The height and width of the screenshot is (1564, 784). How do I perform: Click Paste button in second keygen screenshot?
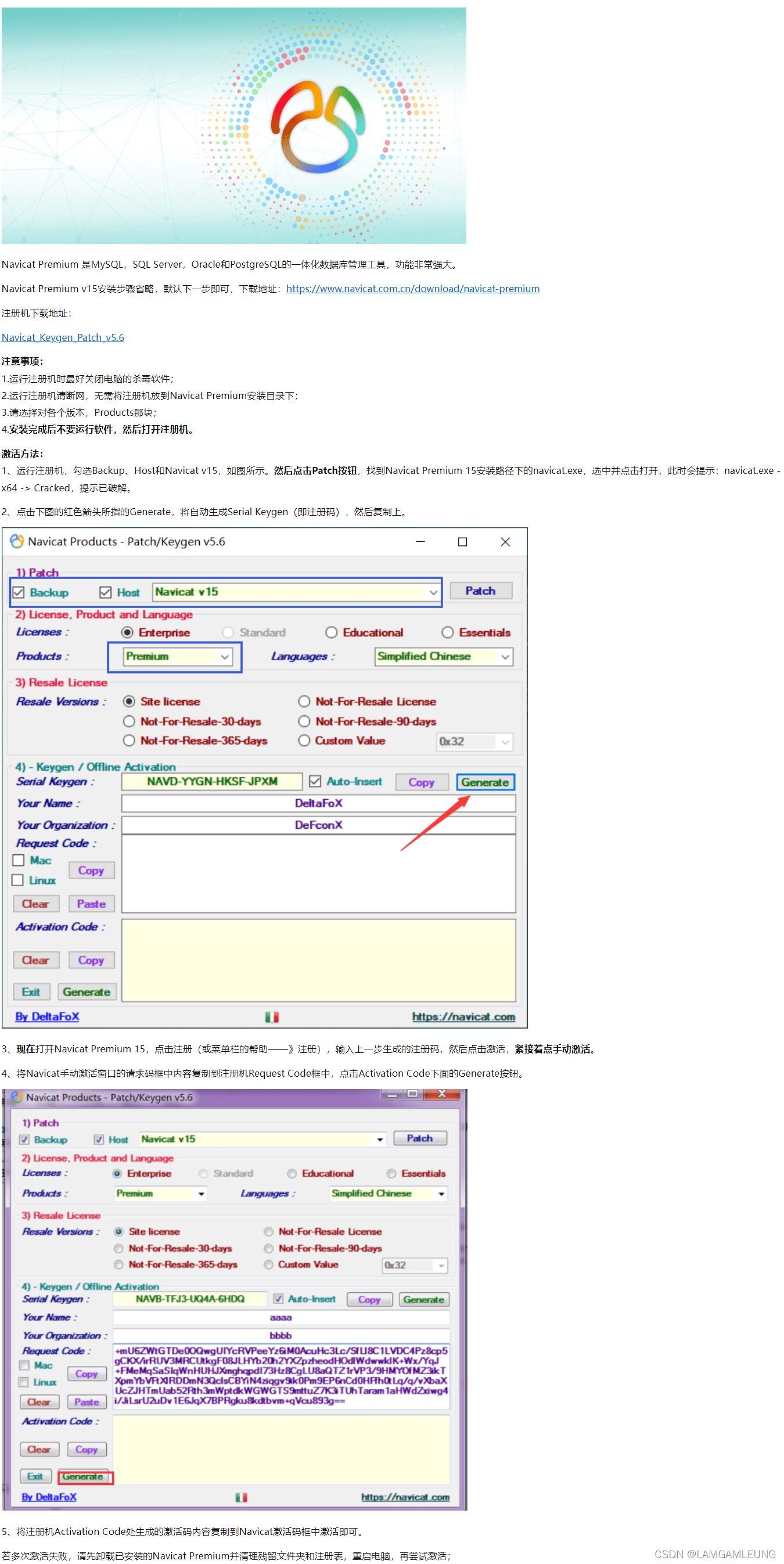click(x=87, y=1403)
